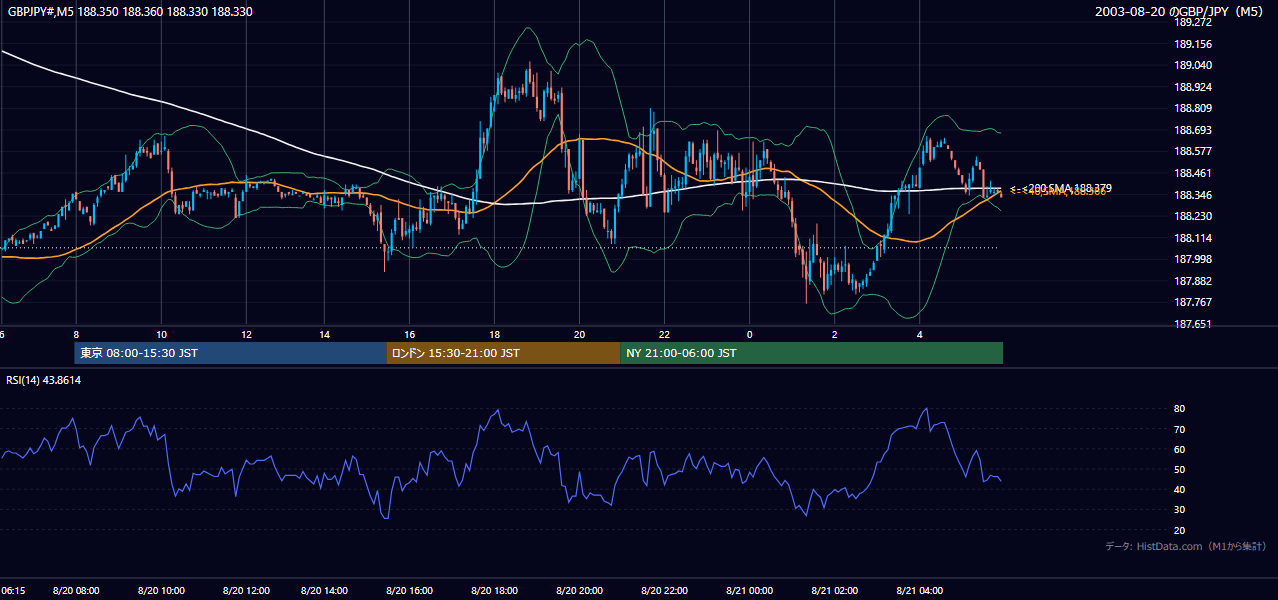Screen dimensions: 1278x600
Task: Click the 06:15 time axis label
Action: click(13, 591)
